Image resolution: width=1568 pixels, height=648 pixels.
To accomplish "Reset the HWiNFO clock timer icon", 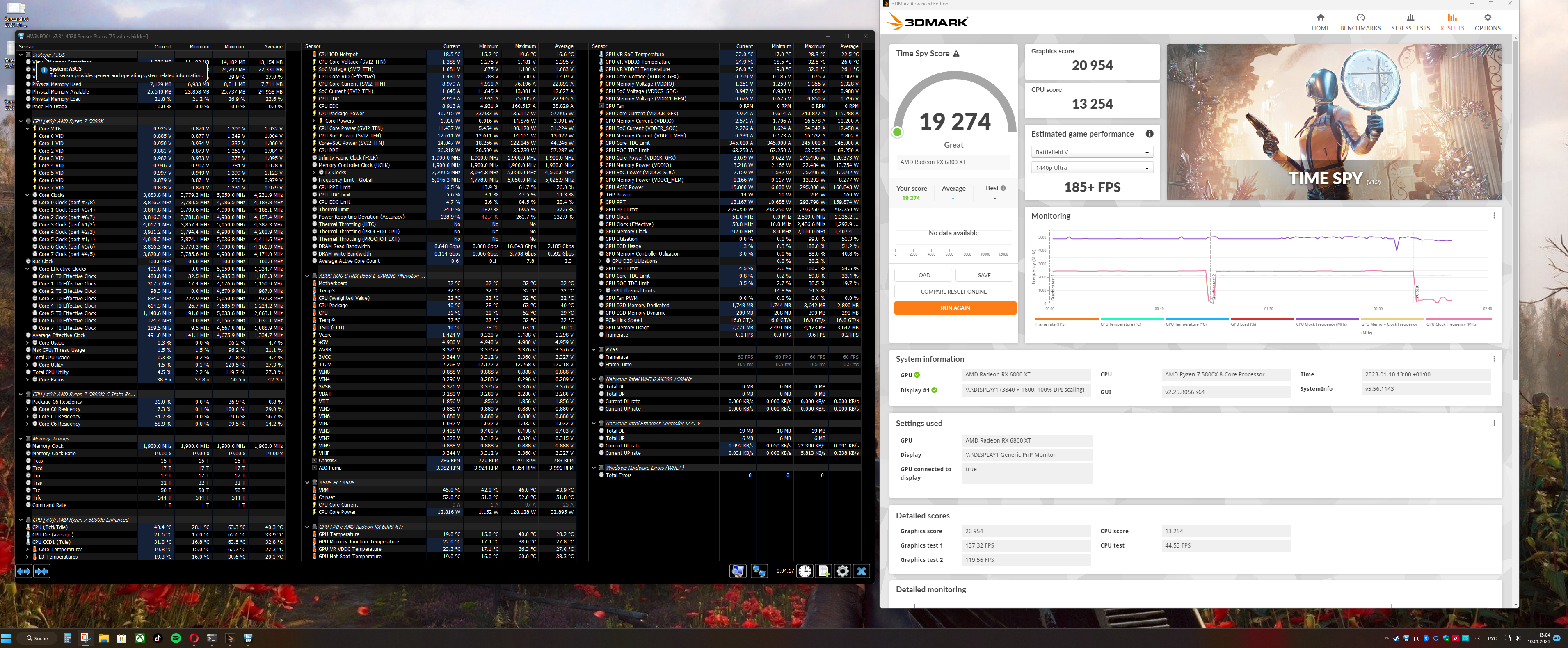I will [x=805, y=571].
